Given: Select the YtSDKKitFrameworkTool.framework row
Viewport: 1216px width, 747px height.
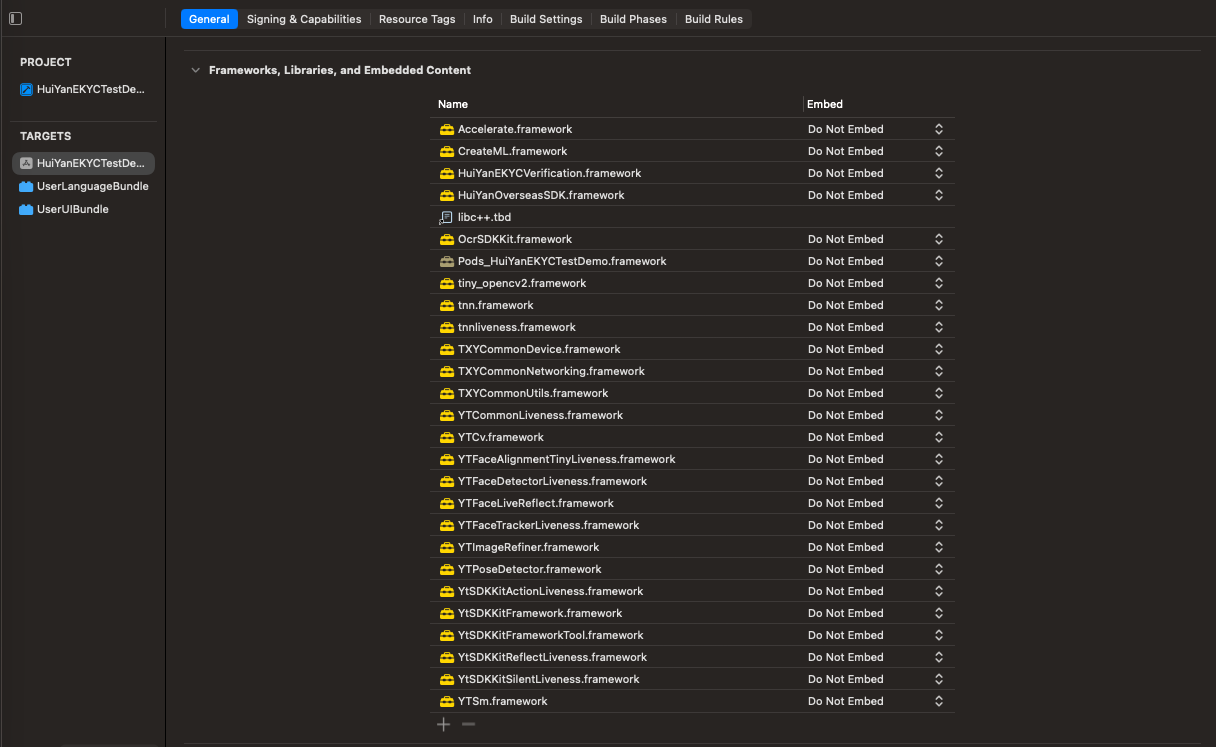Looking at the screenshot, I should coord(692,635).
